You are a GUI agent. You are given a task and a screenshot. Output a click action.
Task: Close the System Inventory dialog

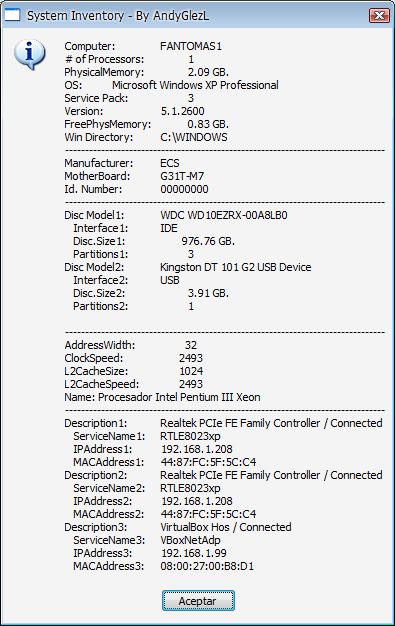[x=379, y=16]
